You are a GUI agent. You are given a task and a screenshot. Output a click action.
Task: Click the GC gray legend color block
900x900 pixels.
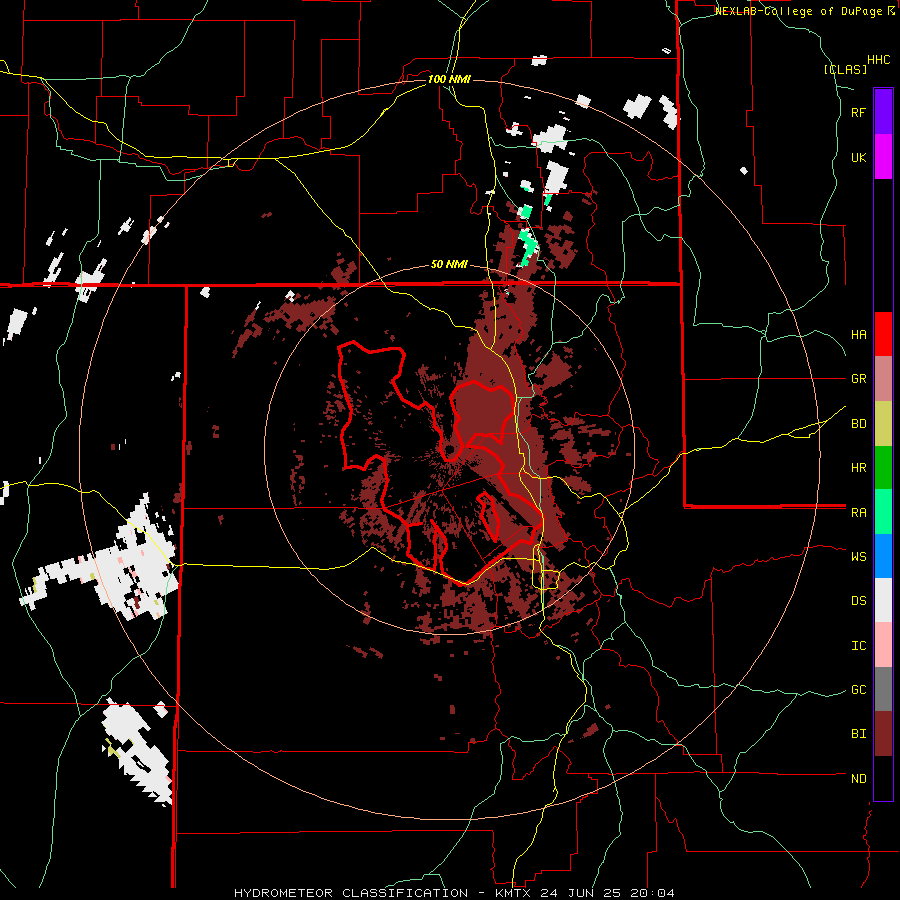[883, 689]
